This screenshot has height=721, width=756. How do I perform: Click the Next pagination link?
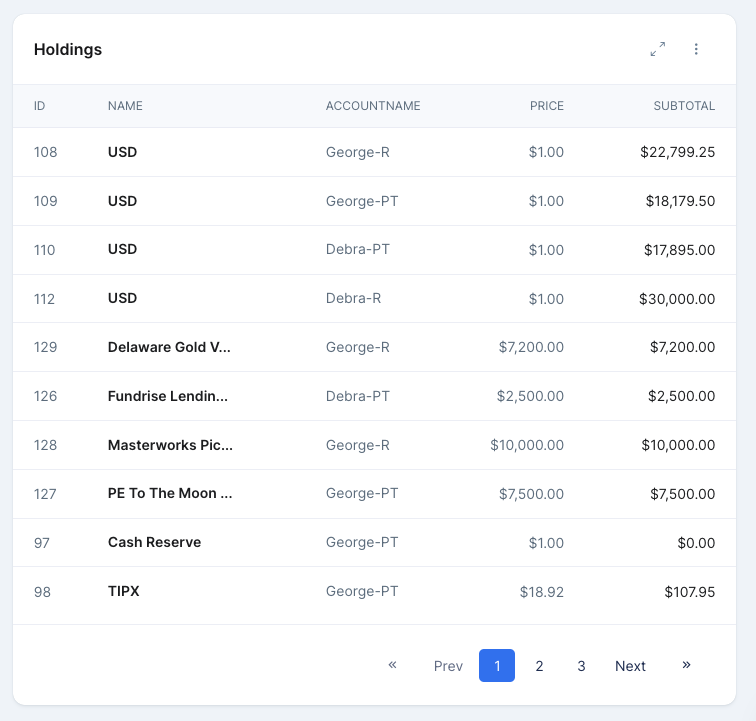630,666
